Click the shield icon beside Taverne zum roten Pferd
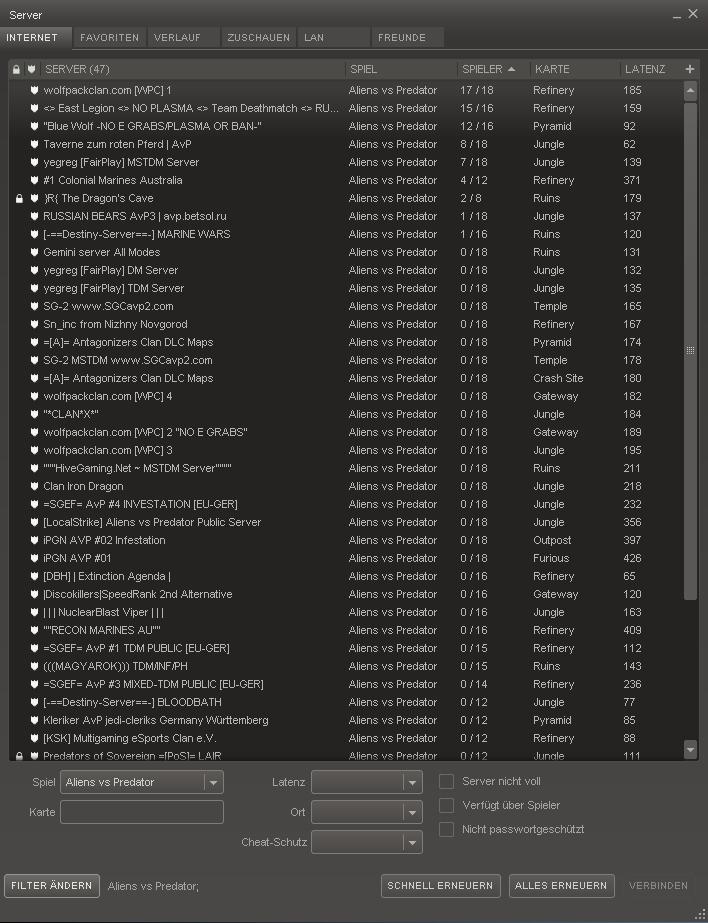The image size is (708, 923). tap(34, 144)
